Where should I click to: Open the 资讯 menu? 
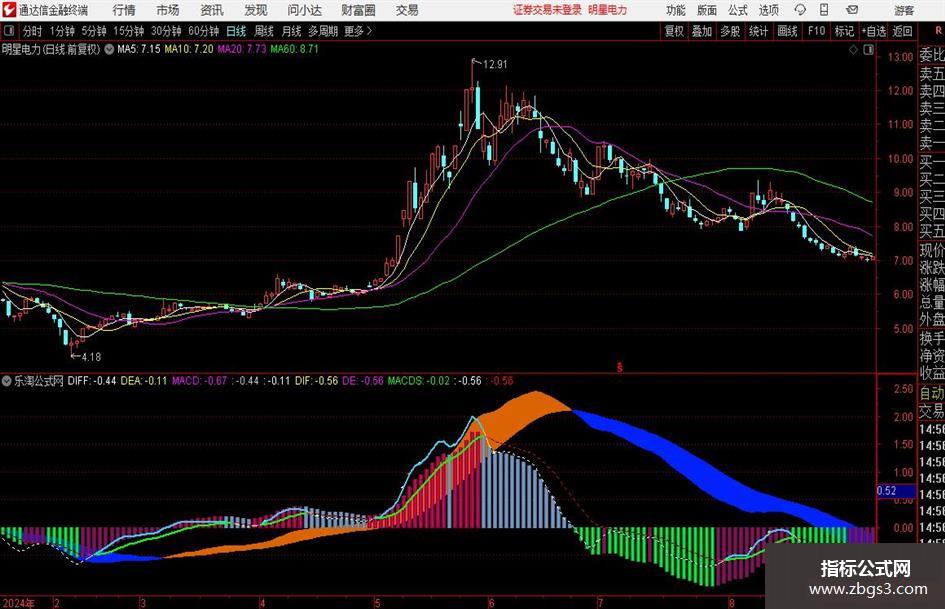tap(212, 10)
